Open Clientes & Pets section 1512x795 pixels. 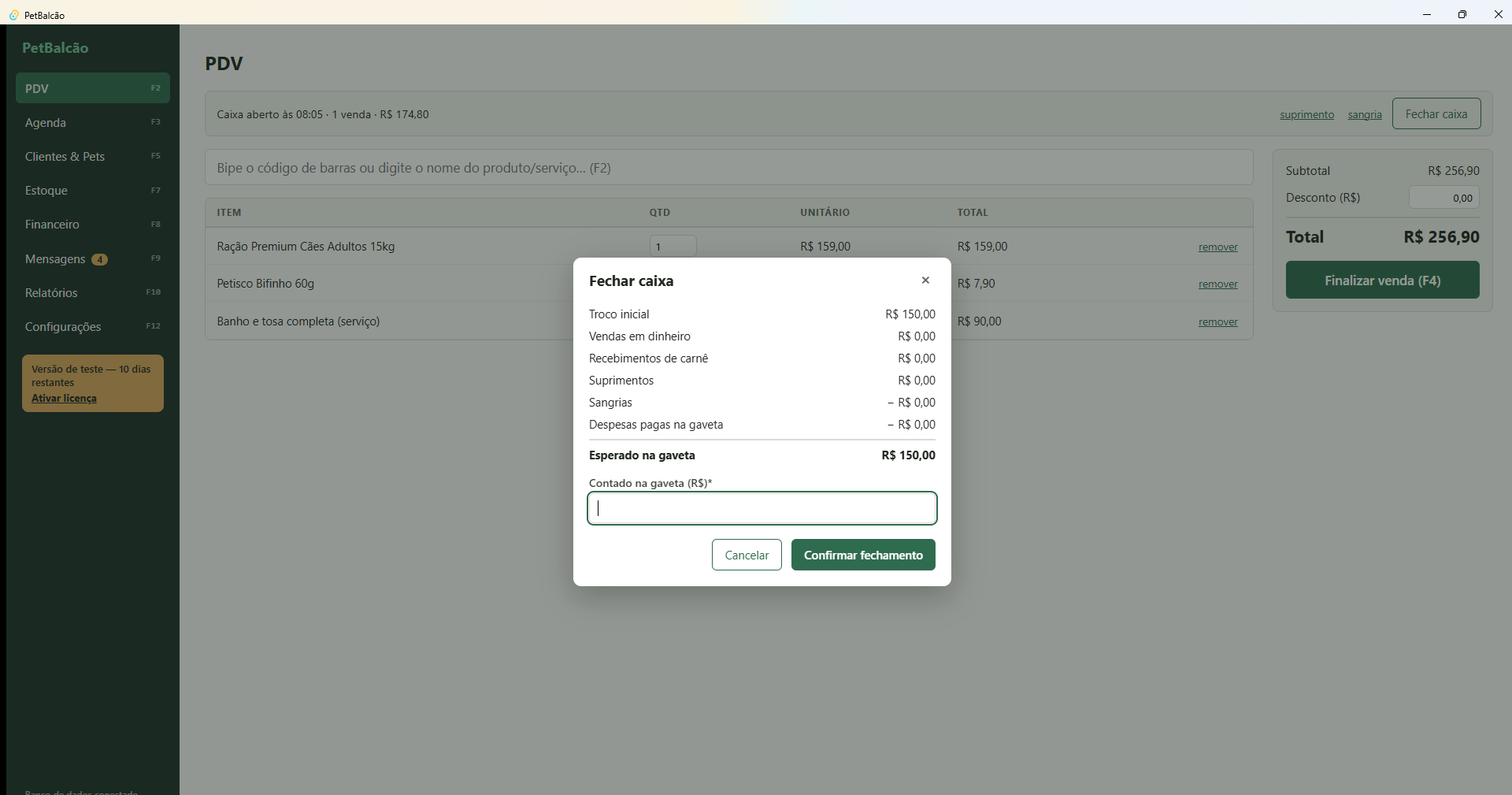[x=93, y=156]
